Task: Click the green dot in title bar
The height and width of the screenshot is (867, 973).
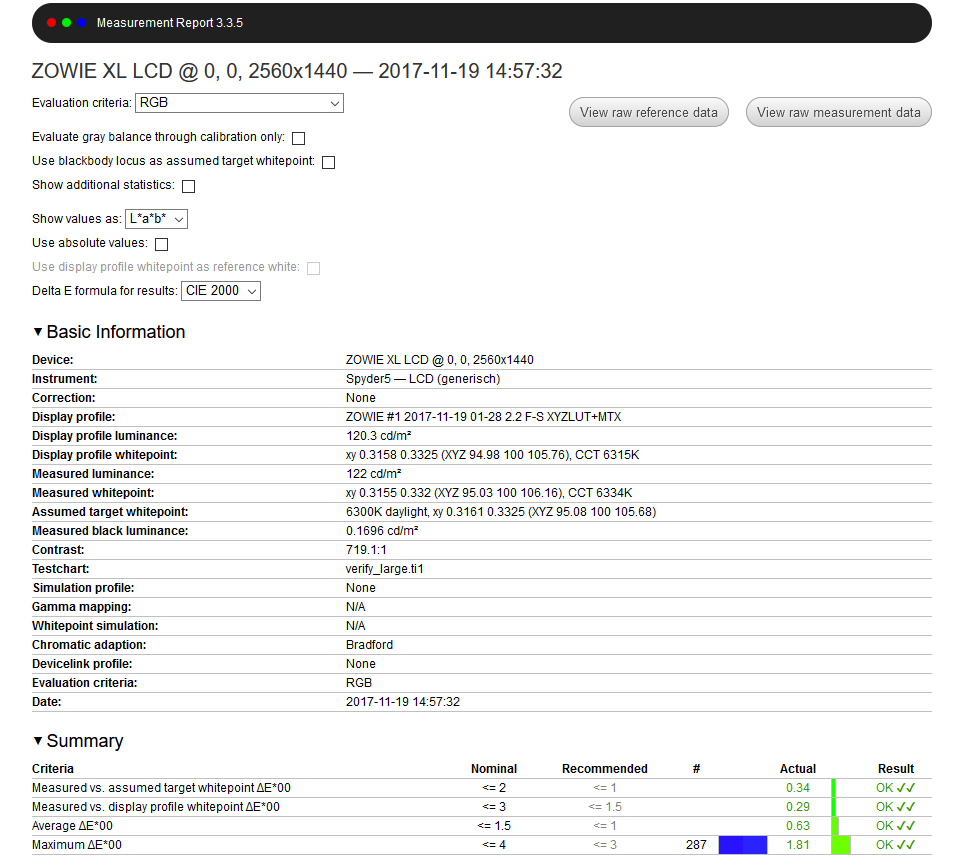Action: [66, 23]
